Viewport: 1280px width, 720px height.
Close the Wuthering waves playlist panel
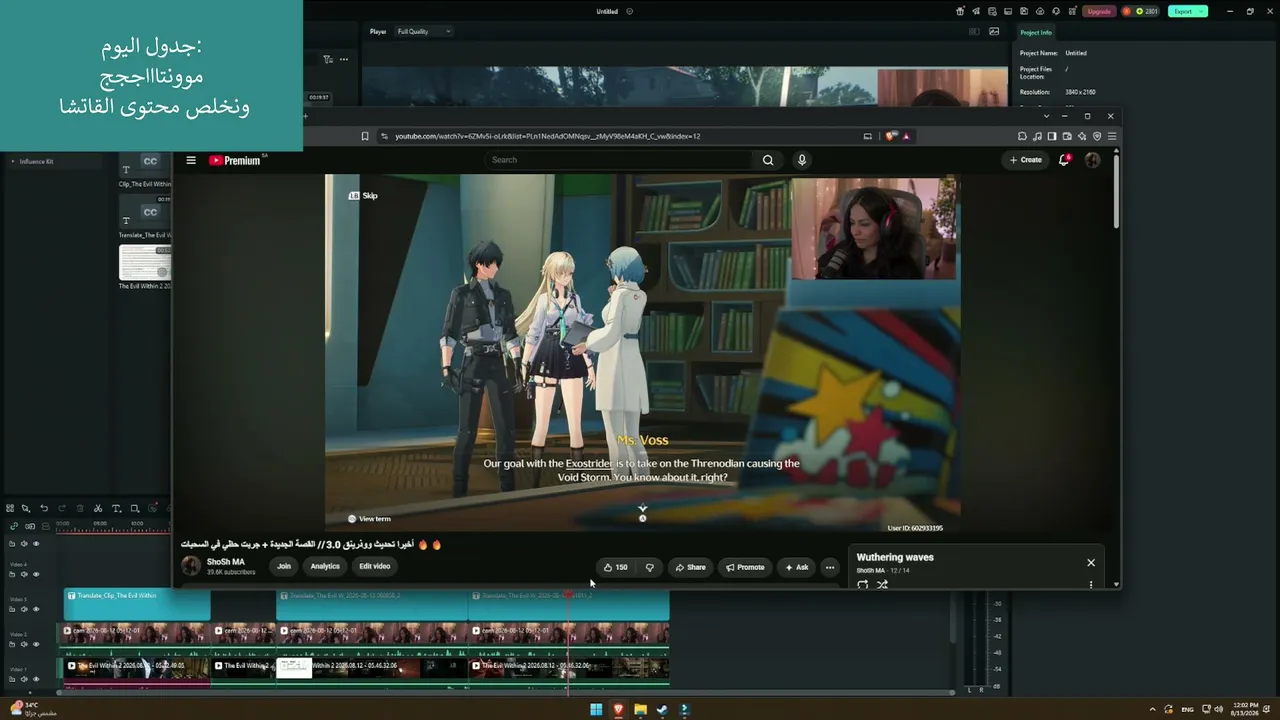pyautogui.click(x=1091, y=562)
